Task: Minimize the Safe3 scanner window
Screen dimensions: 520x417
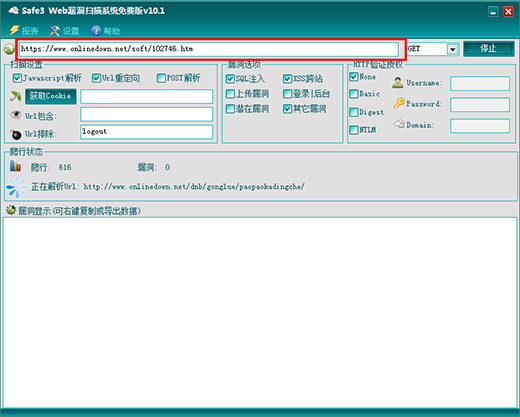Action: coord(493,12)
